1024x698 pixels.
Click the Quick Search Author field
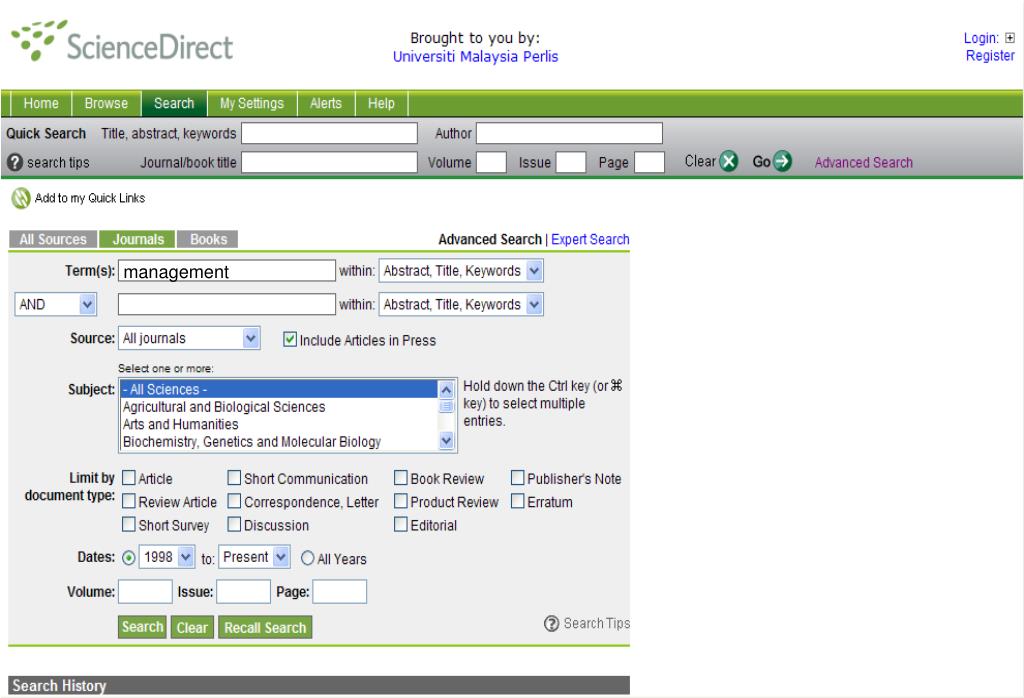[x=569, y=133]
